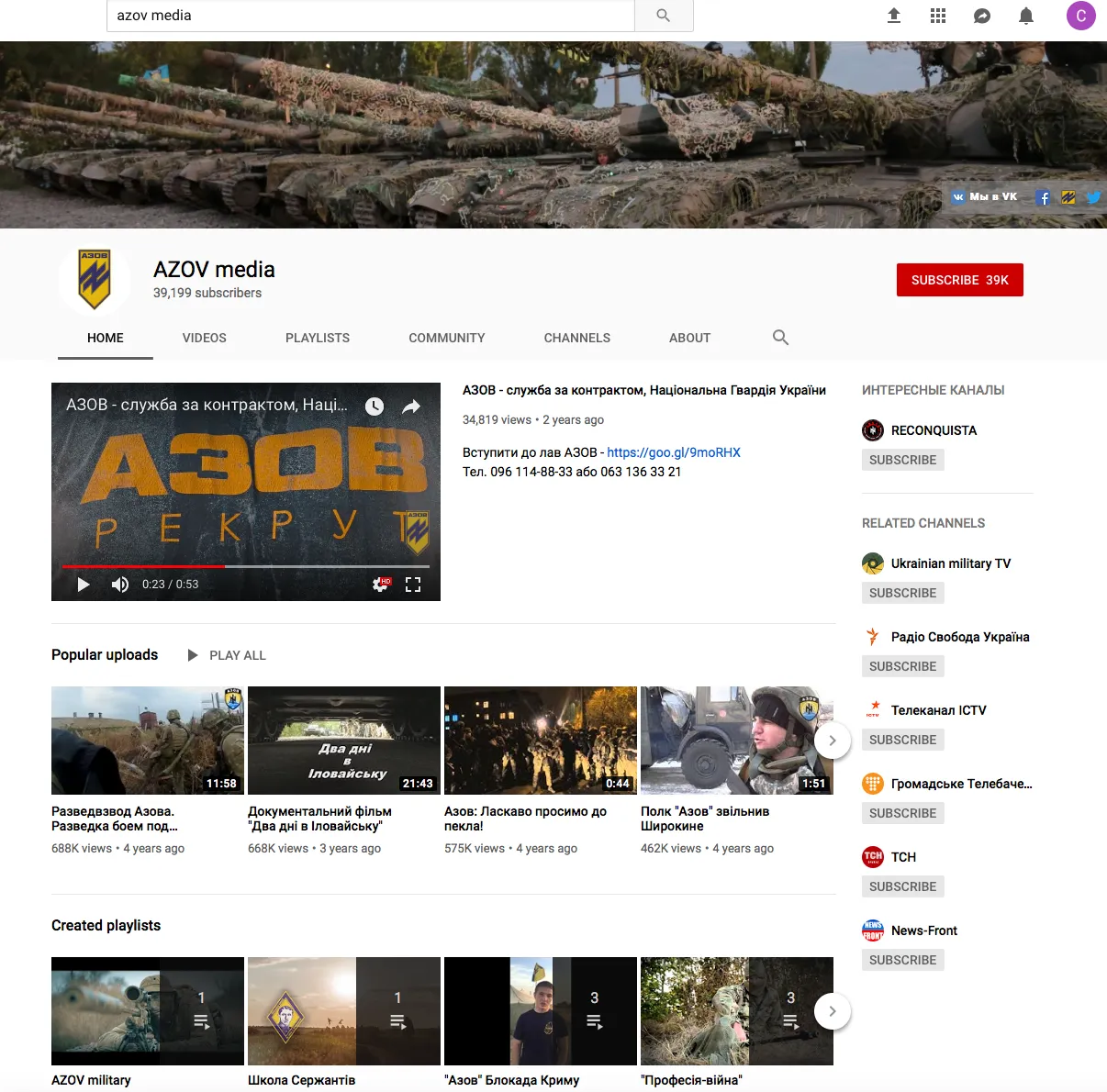Open the PLAYLISTS tab
Viewport: 1107px width, 1092px height.
coord(318,338)
